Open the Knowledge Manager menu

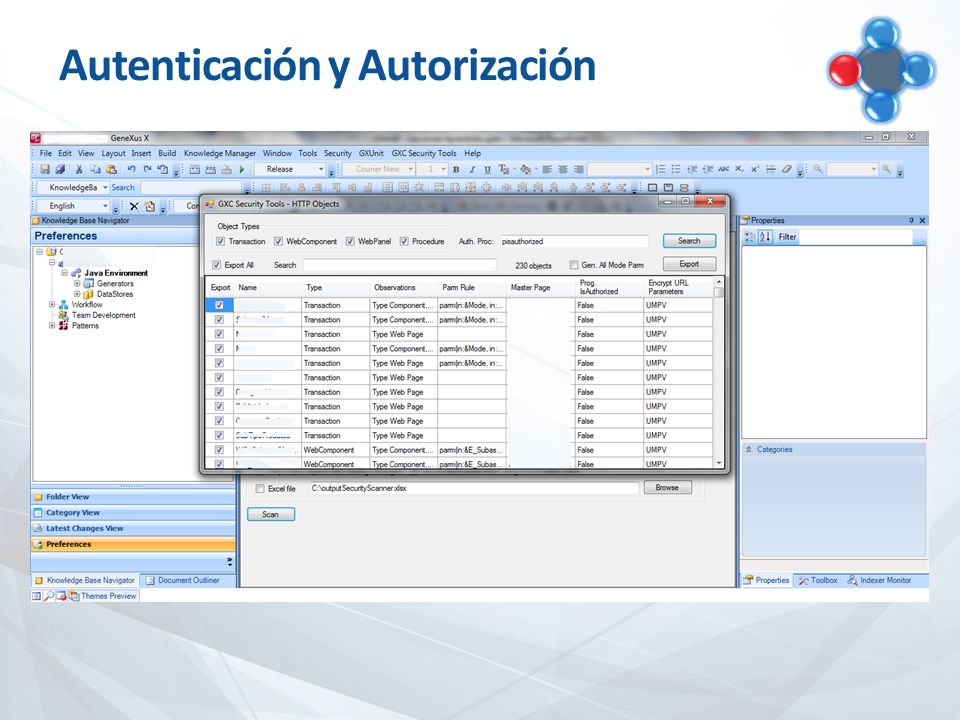pos(220,153)
